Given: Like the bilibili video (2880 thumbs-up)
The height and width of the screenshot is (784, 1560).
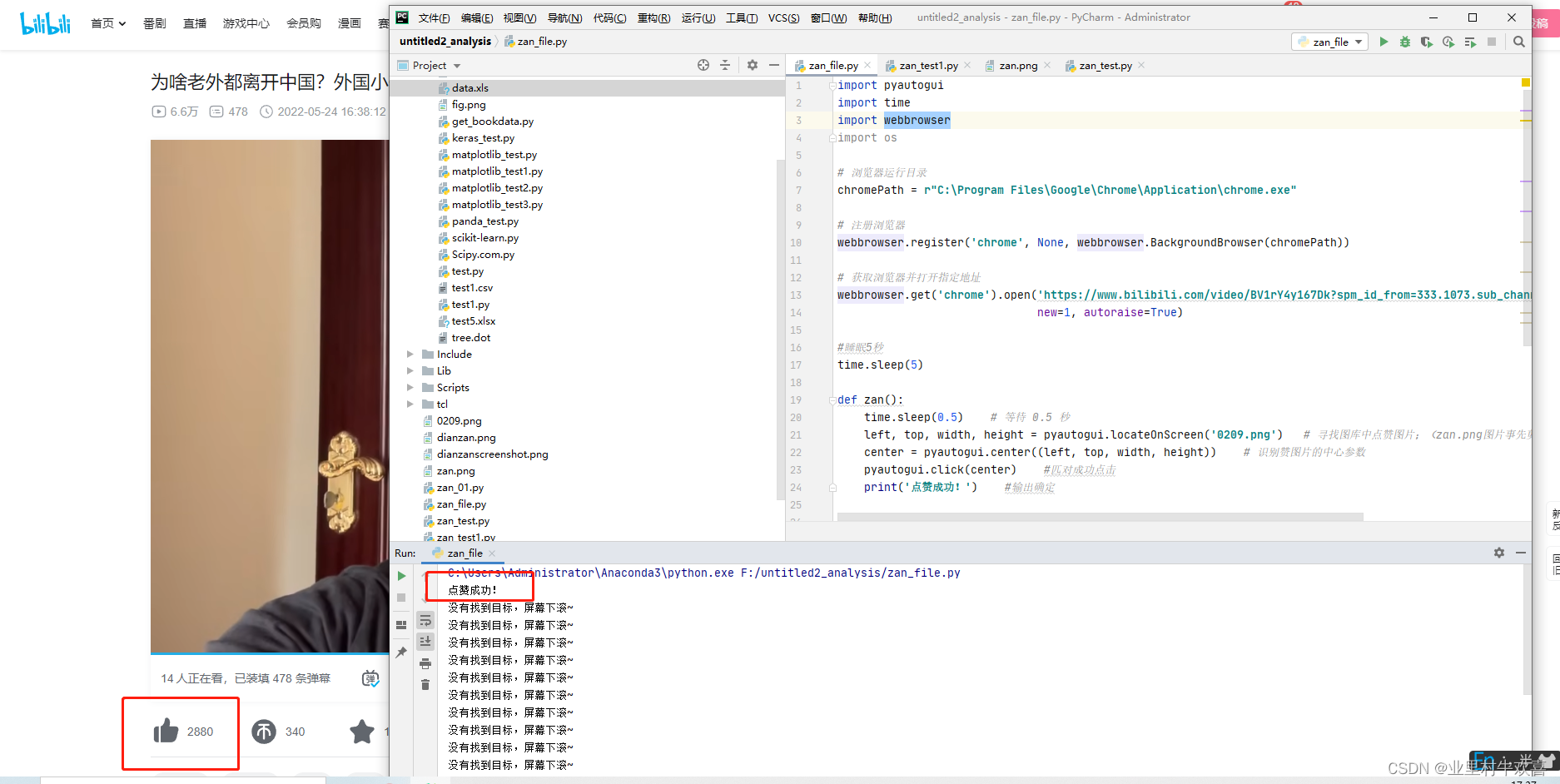Looking at the screenshot, I should pyautogui.click(x=166, y=731).
